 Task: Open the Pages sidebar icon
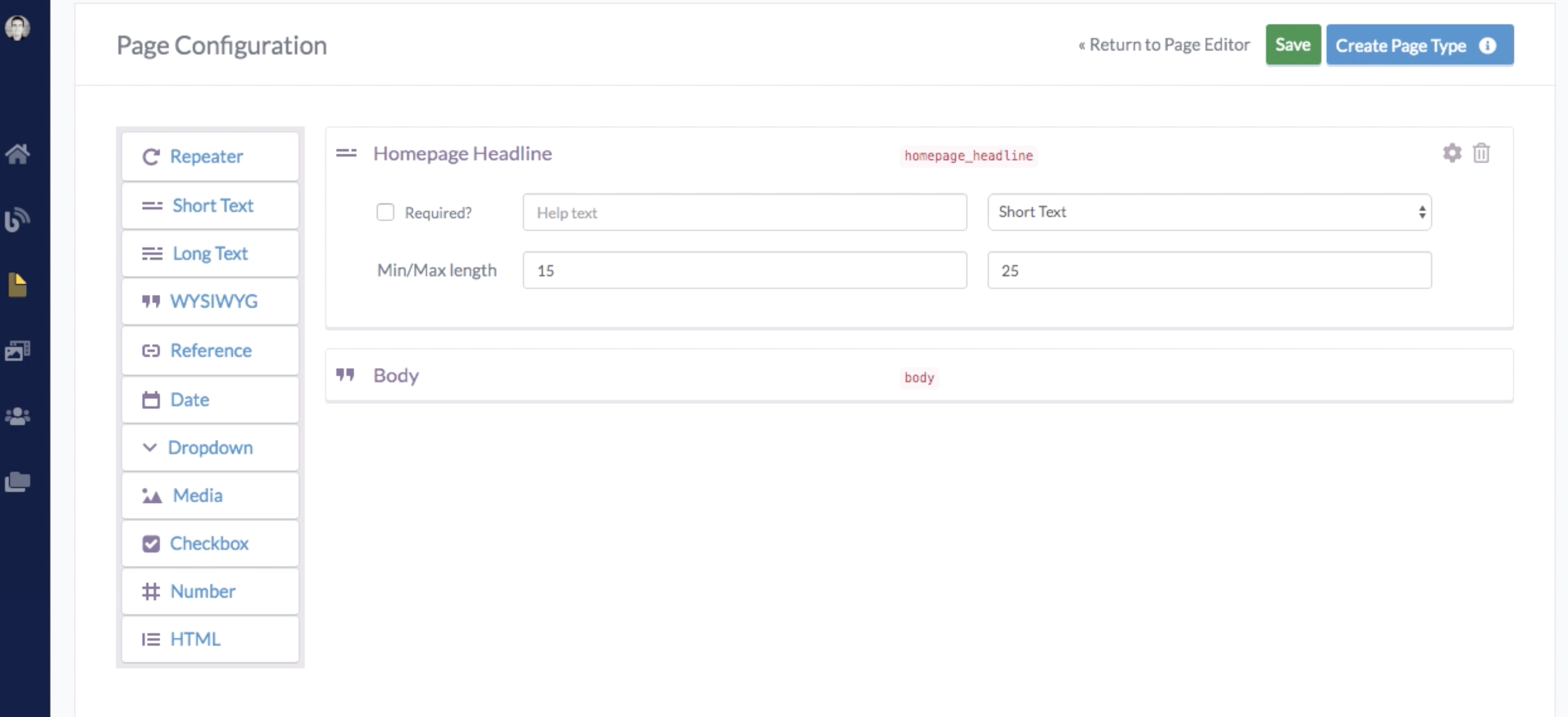tap(18, 285)
